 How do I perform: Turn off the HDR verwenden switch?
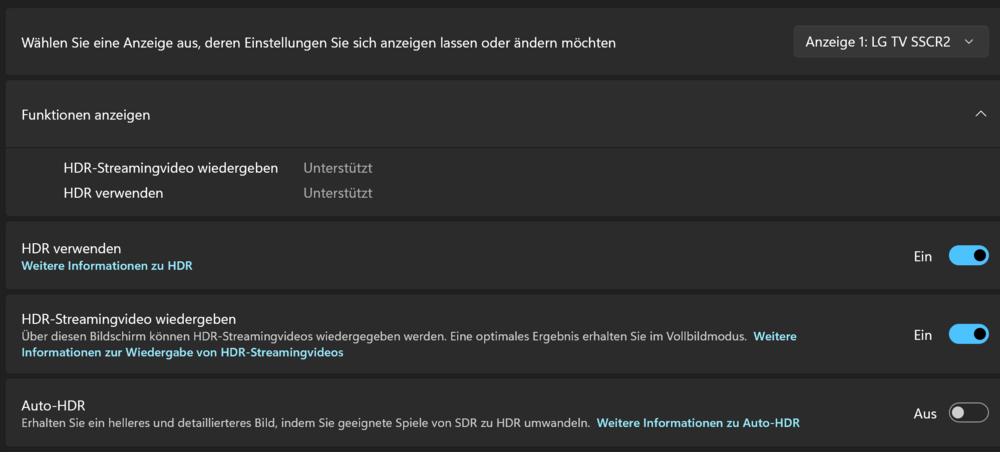968,256
